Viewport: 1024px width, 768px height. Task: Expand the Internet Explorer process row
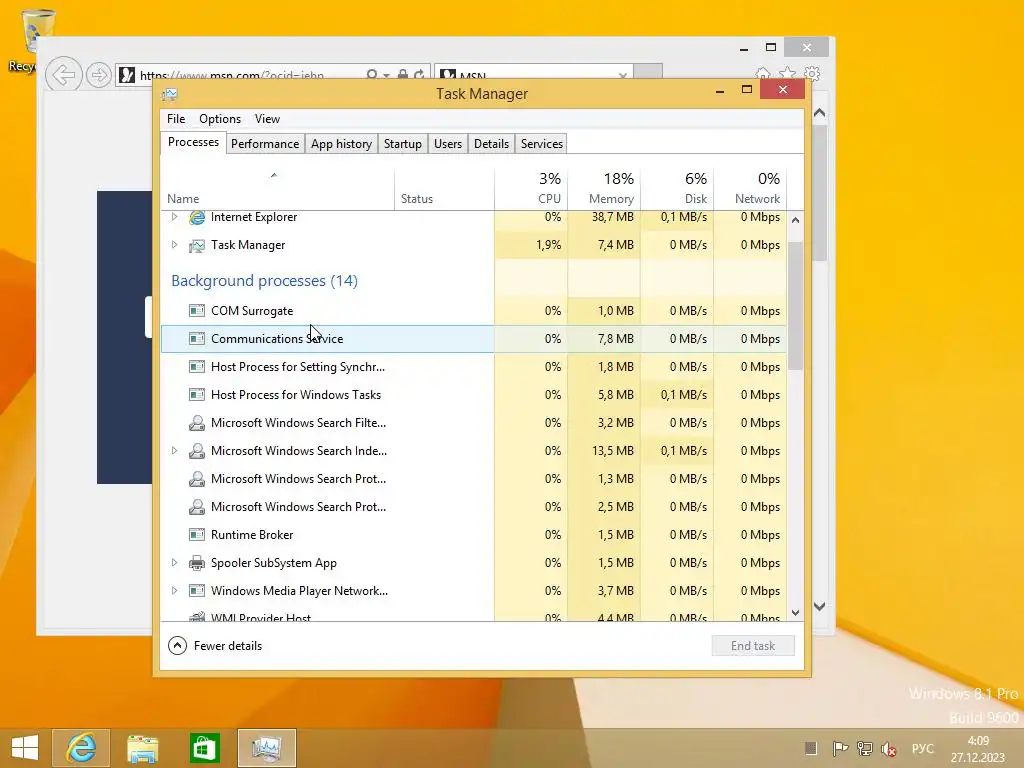click(174, 217)
